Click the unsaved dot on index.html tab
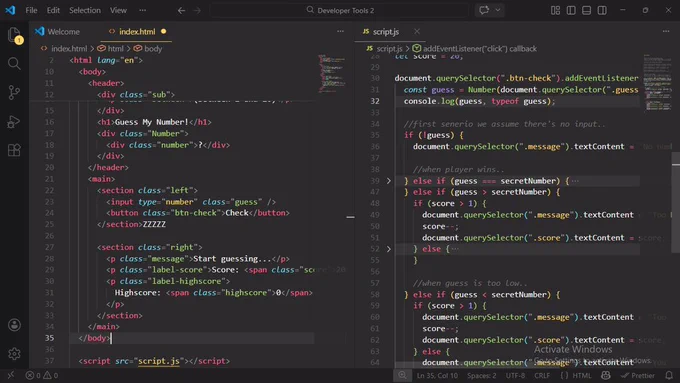 163,32
